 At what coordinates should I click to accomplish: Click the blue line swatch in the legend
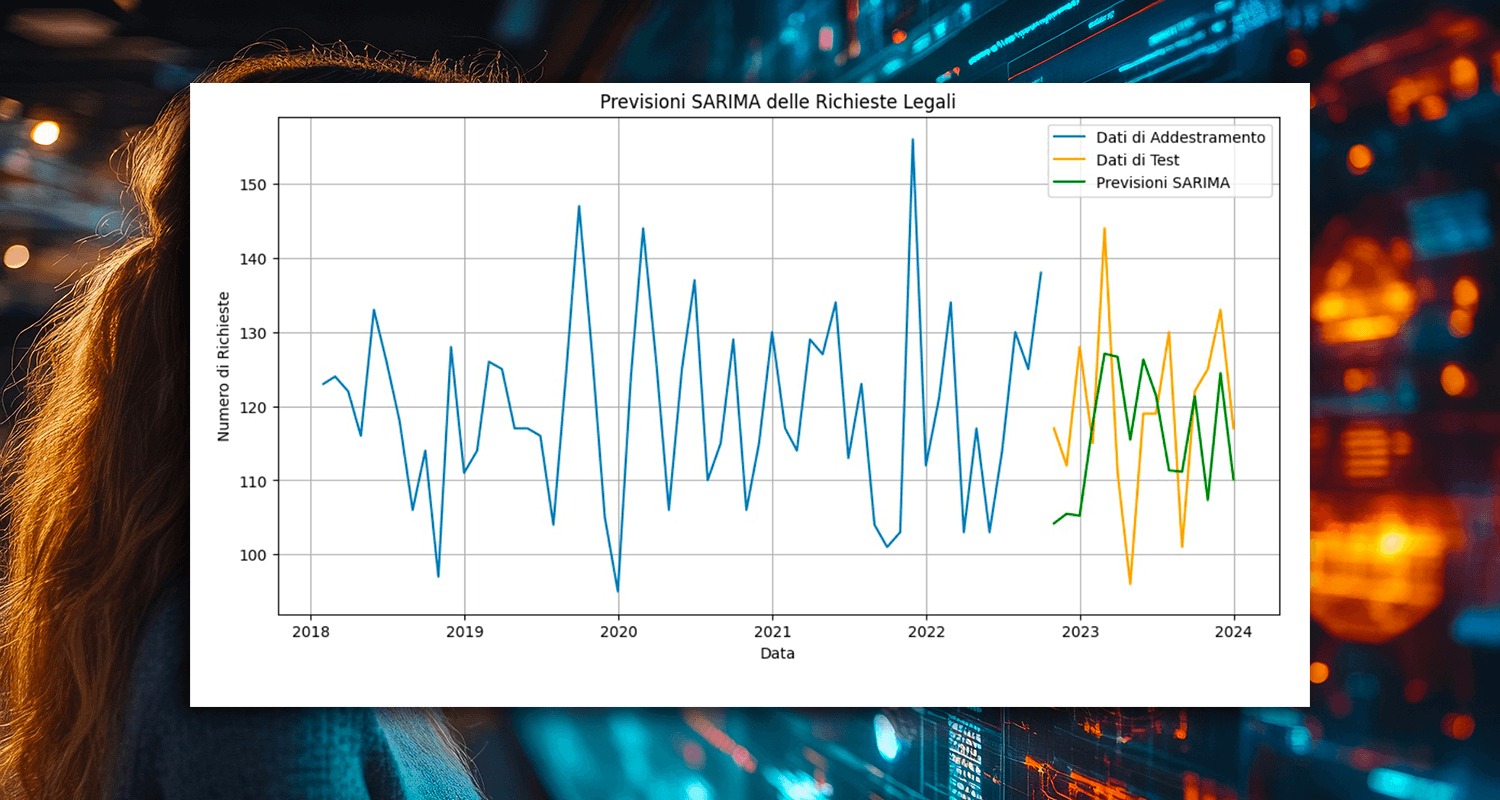pos(1067,137)
